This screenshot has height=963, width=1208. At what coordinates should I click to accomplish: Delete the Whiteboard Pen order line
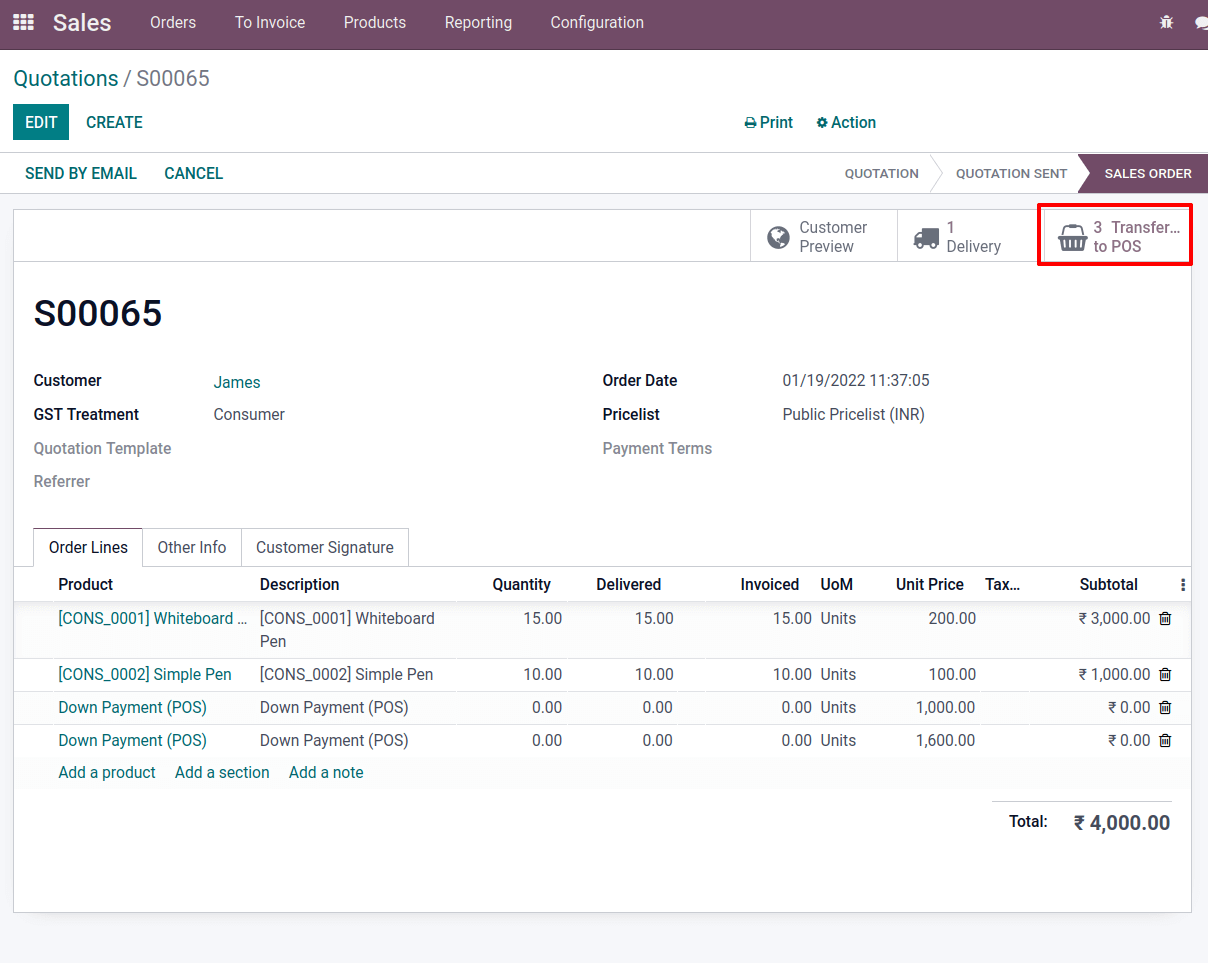[x=1165, y=619]
